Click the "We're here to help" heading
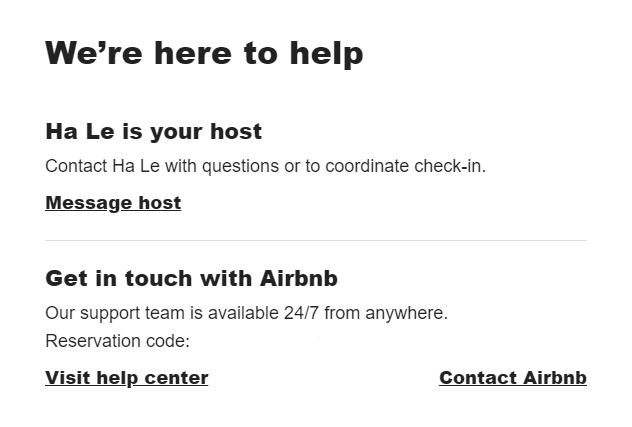This screenshot has height=427, width=632. pyautogui.click(x=204, y=52)
